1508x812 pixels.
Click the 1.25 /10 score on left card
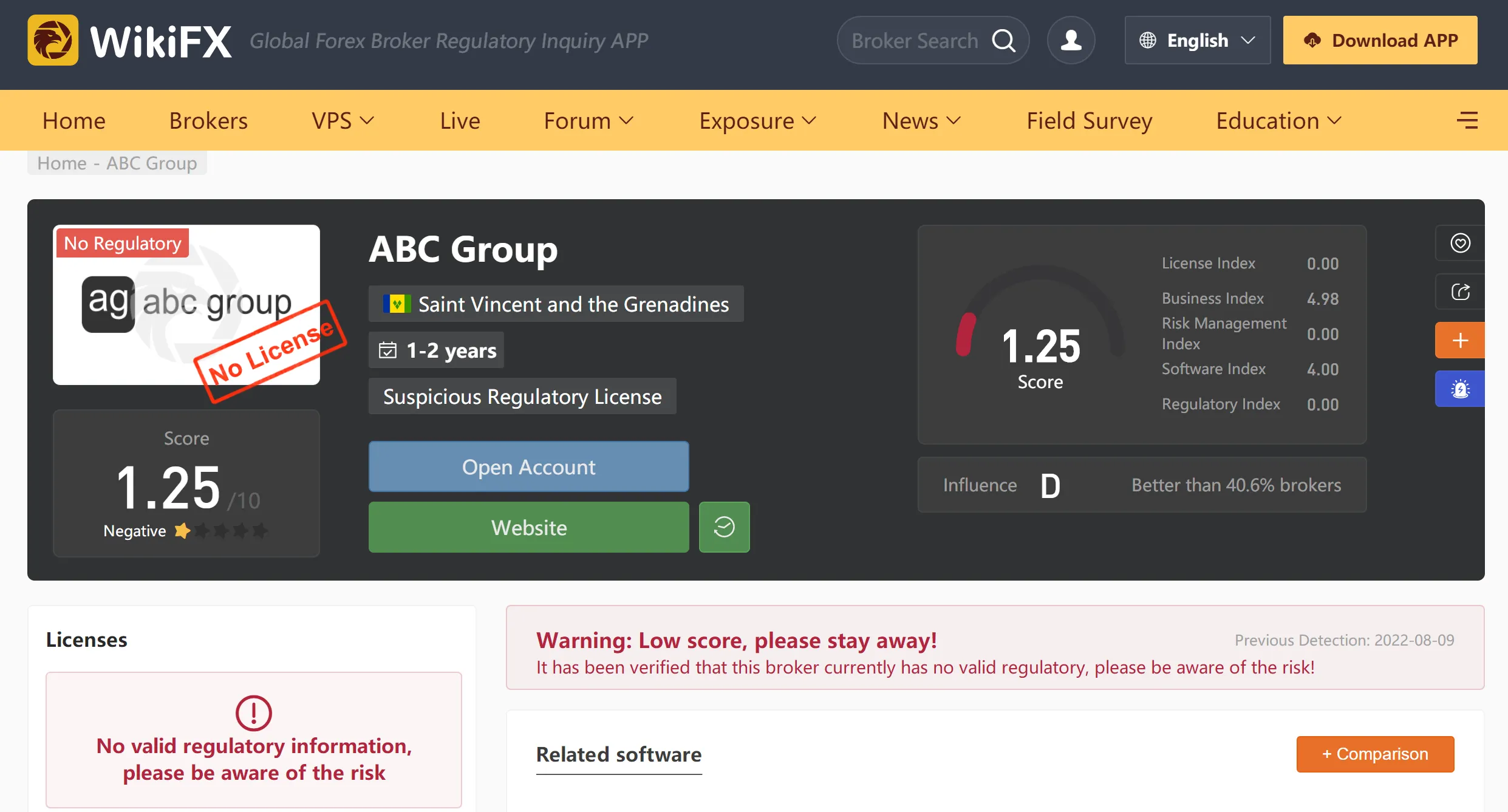(188, 487)
